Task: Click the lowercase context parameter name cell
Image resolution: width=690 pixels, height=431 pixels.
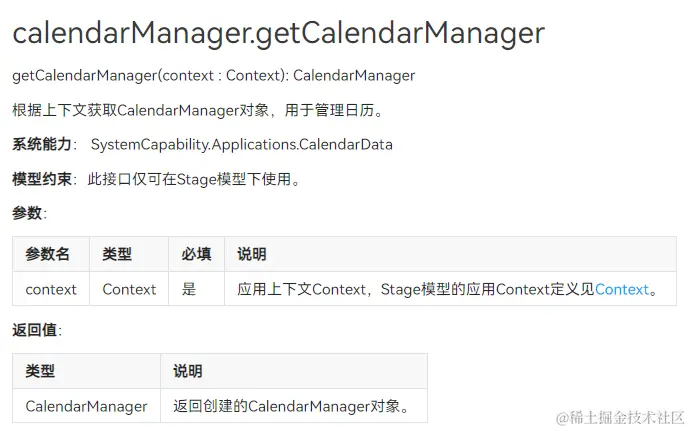Action: click(x=51, y=289)
